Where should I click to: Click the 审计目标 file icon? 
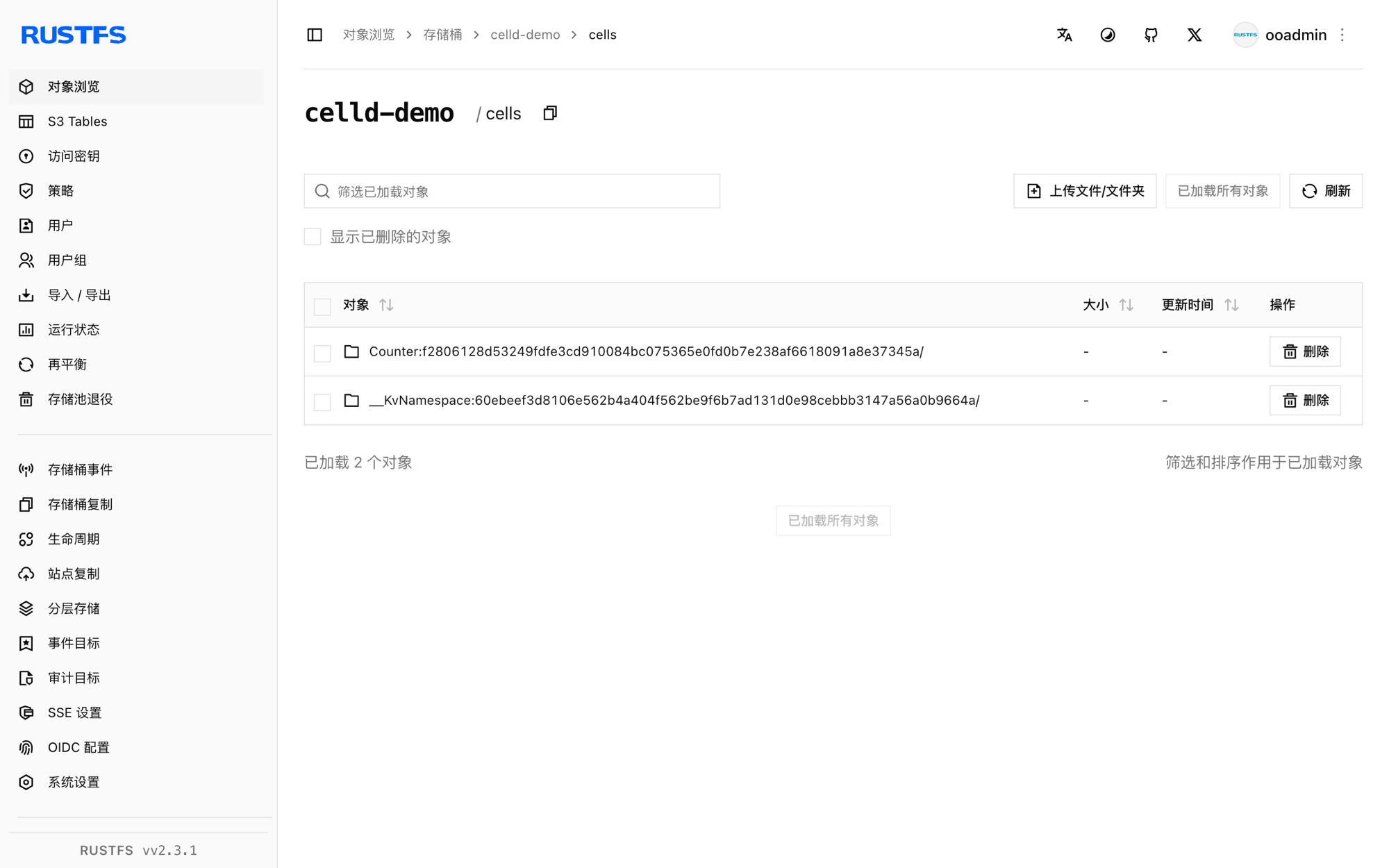tap(26, 678)
